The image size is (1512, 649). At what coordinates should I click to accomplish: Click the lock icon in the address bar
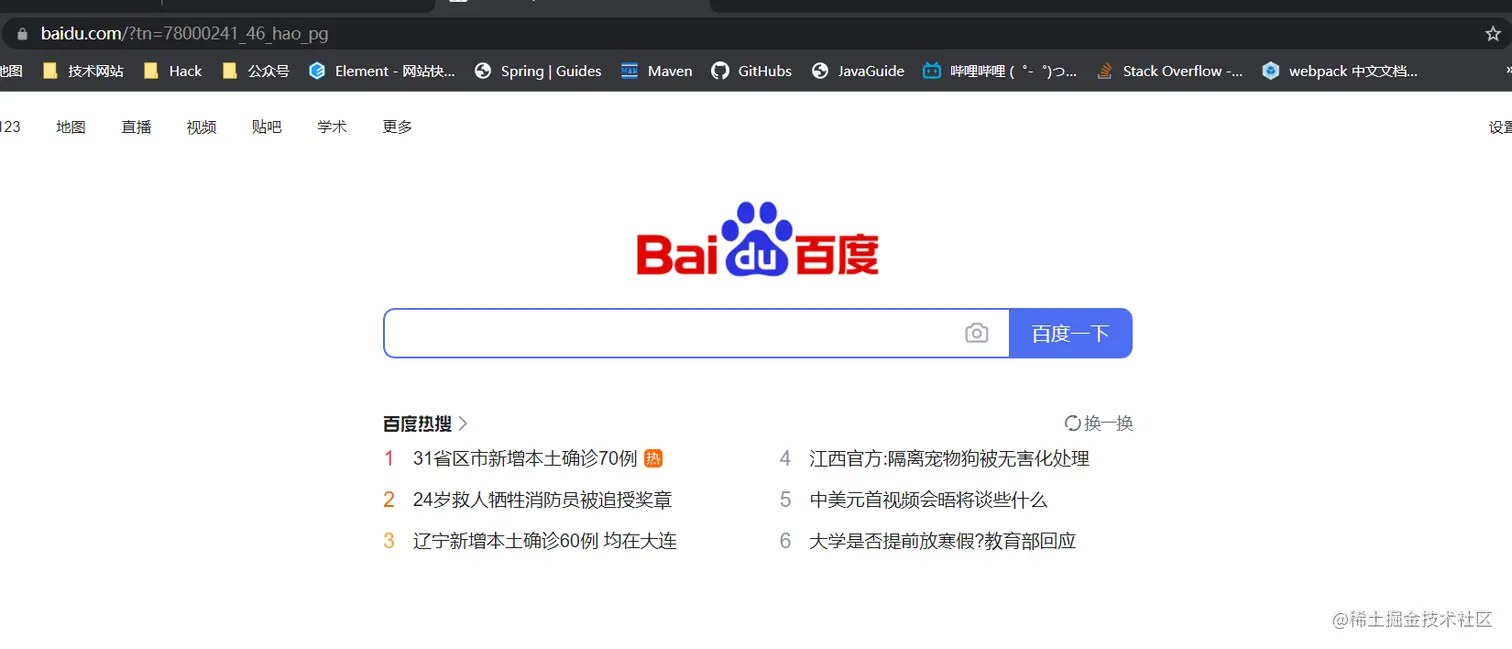click(23, 34)
